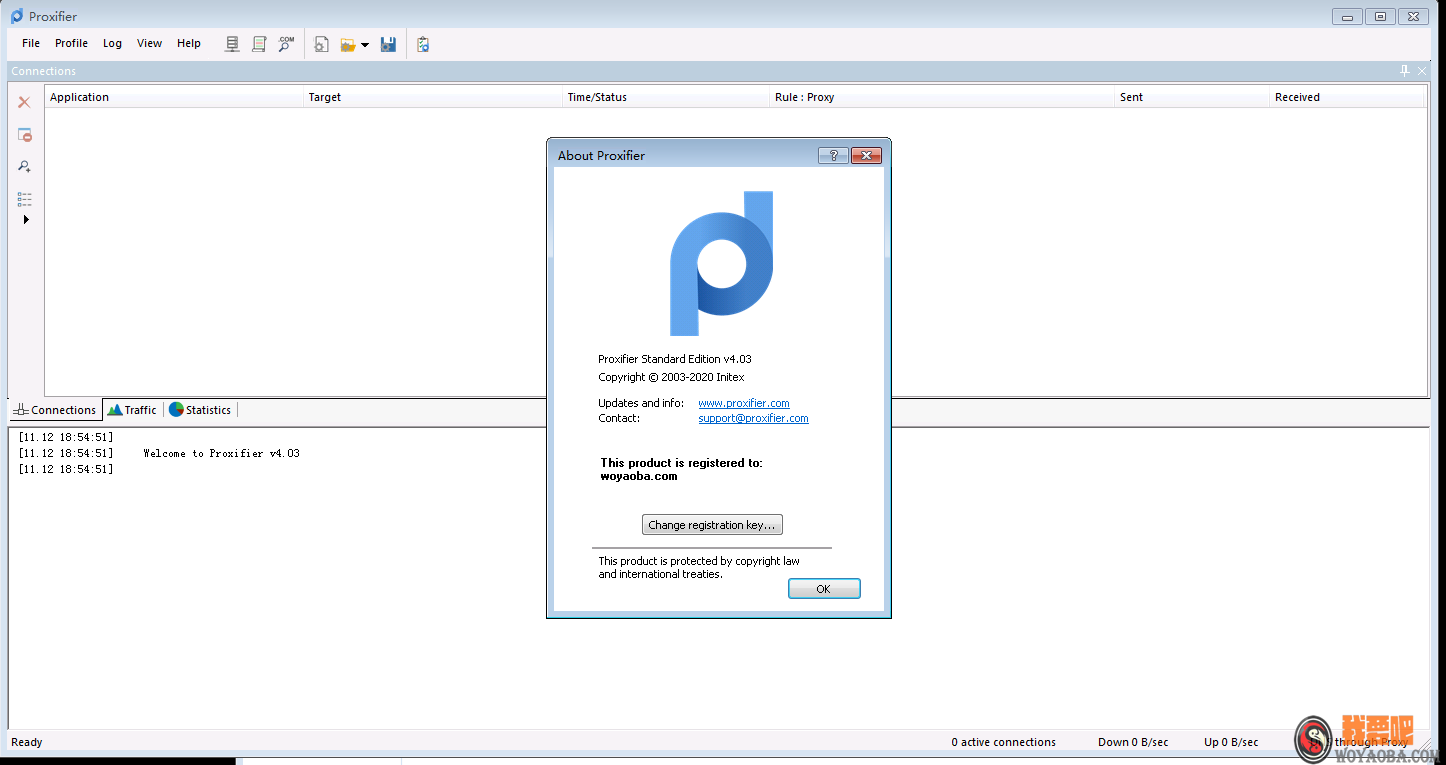1446x765 pixels.
Task: Click the 'Up 0 B/sec' status text
Action: click(1231, 742)
